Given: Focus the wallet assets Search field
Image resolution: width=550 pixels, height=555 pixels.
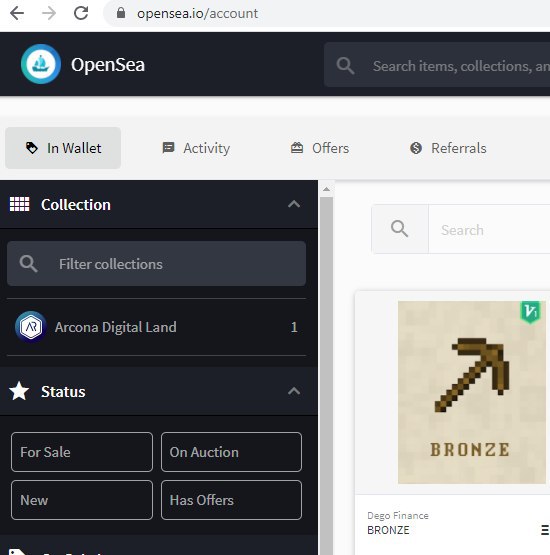Looking at the screenshot, I should [489, 229].
